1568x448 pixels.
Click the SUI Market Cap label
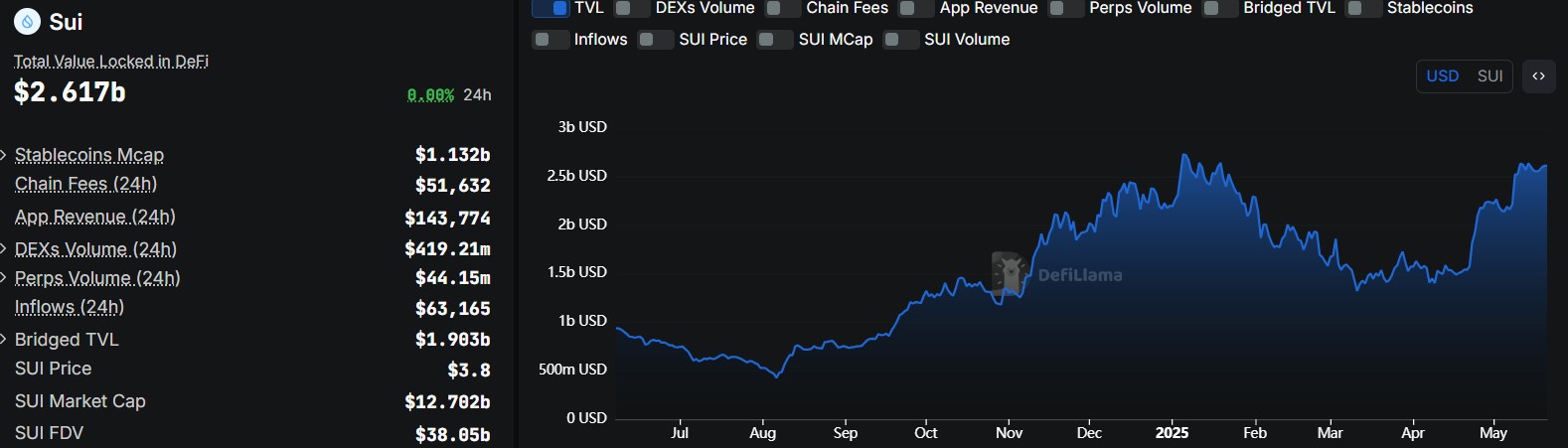(x=80, y=401)
